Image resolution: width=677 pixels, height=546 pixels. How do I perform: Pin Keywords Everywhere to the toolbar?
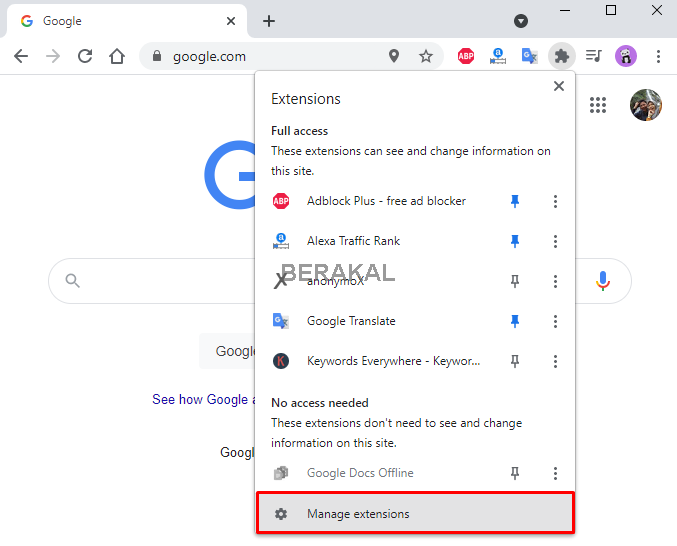click(515, 361)
